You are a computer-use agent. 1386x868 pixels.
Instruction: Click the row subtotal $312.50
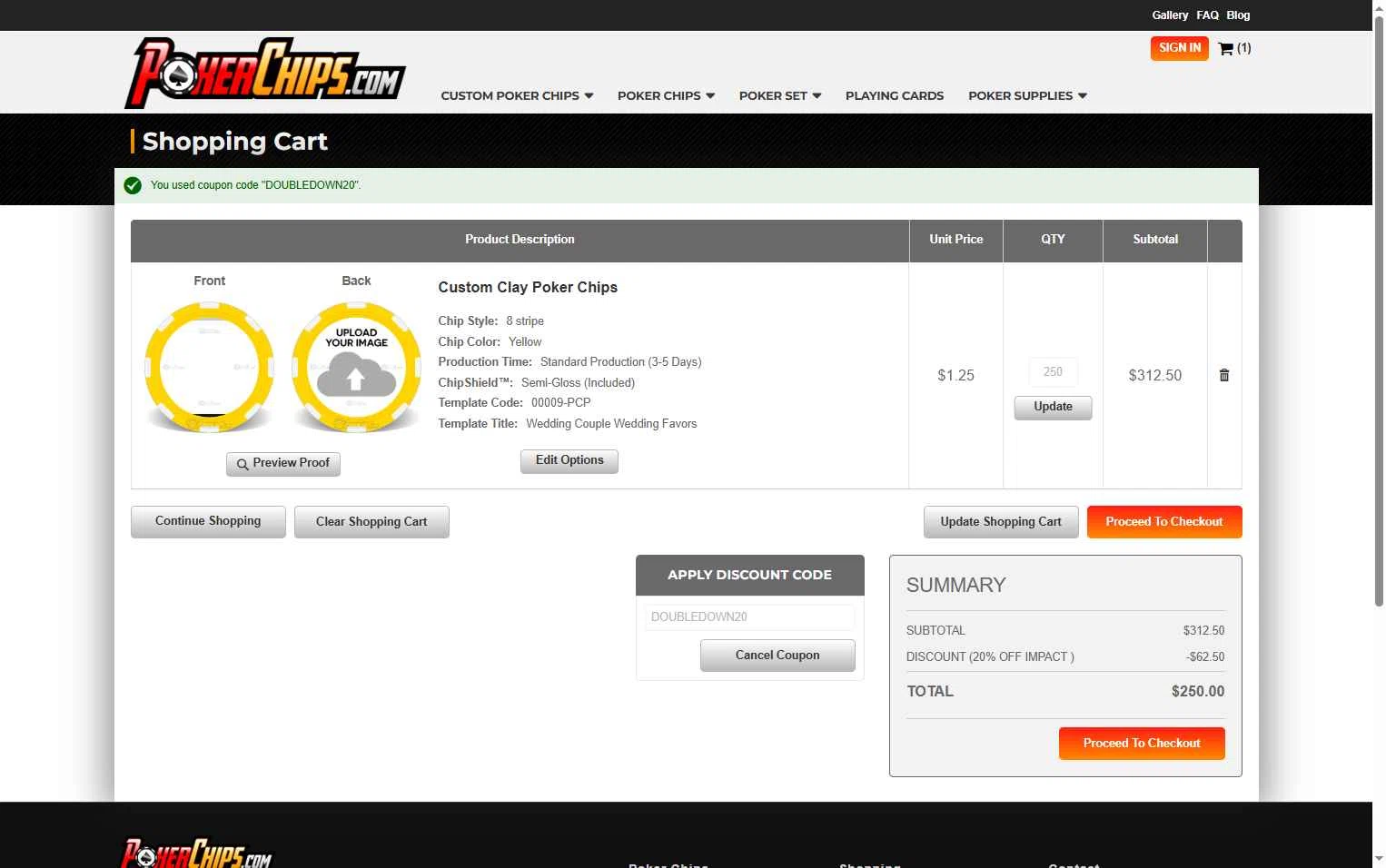(x=1155, y=376)
